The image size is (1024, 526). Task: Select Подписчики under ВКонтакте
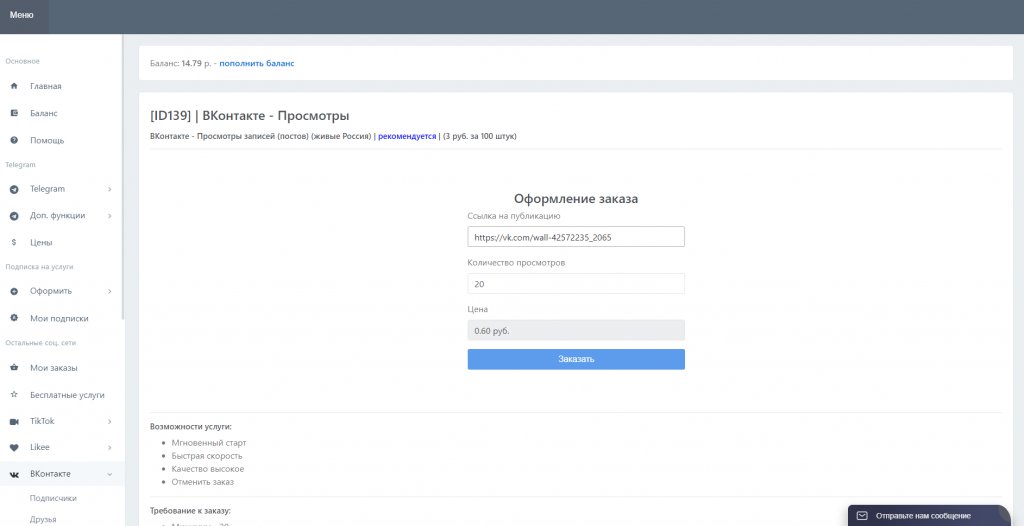pyautogui.click(x=53, y=498)
